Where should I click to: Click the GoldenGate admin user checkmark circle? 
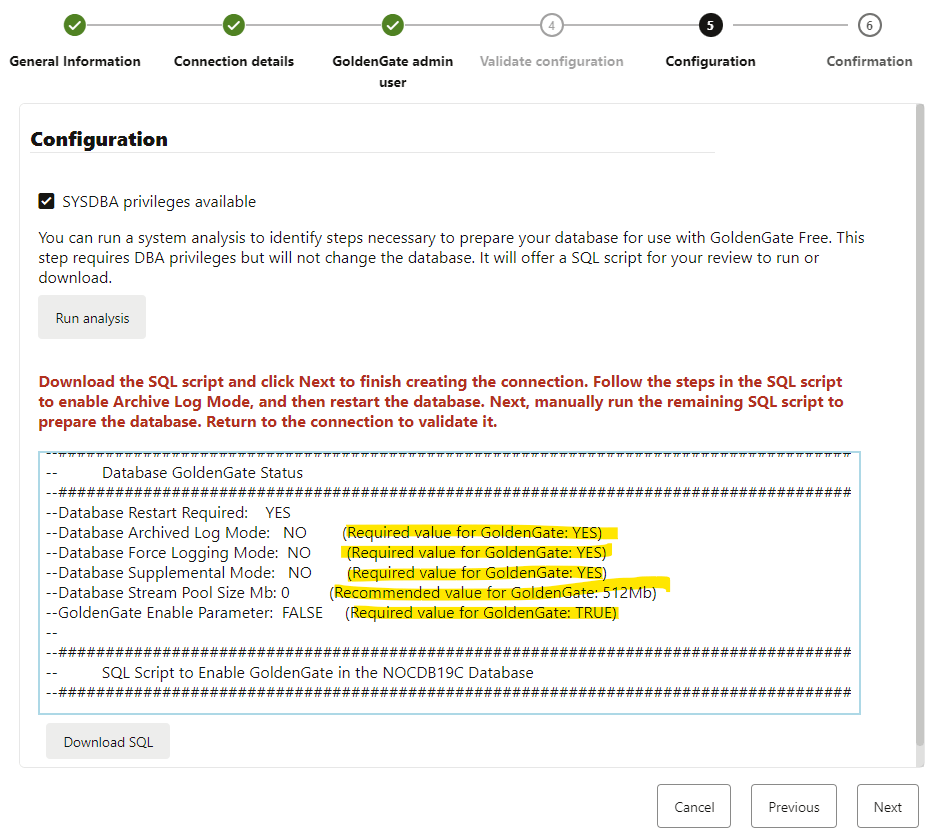coord(393,25)
